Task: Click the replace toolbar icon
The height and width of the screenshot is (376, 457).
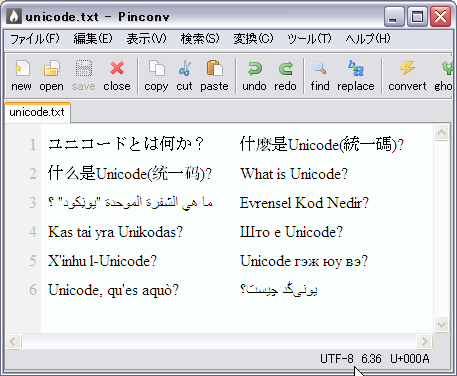Action: coord(356,68)
